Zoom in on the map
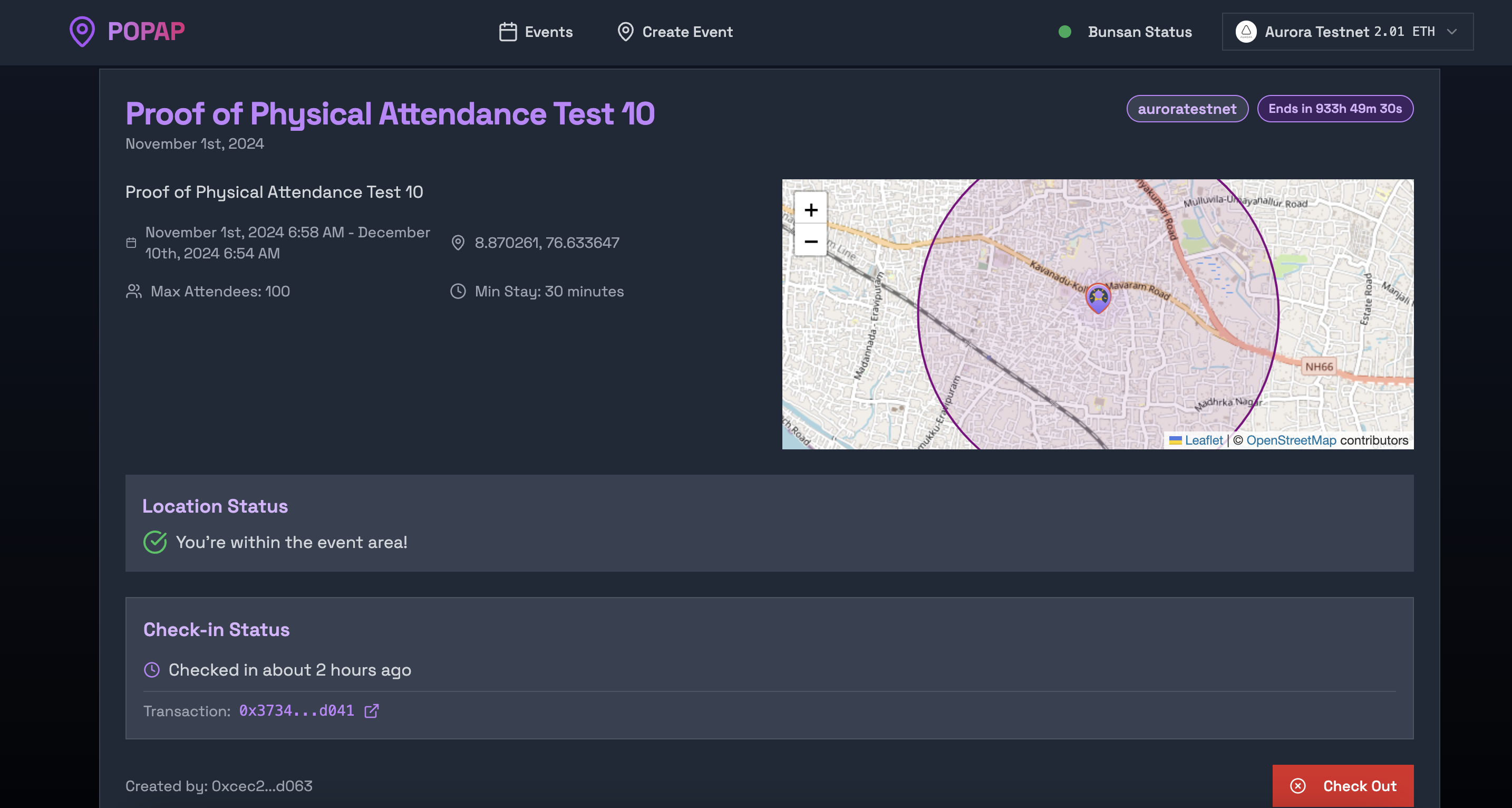Screen dimensions: 1512x808 click(x=811, y=209)
